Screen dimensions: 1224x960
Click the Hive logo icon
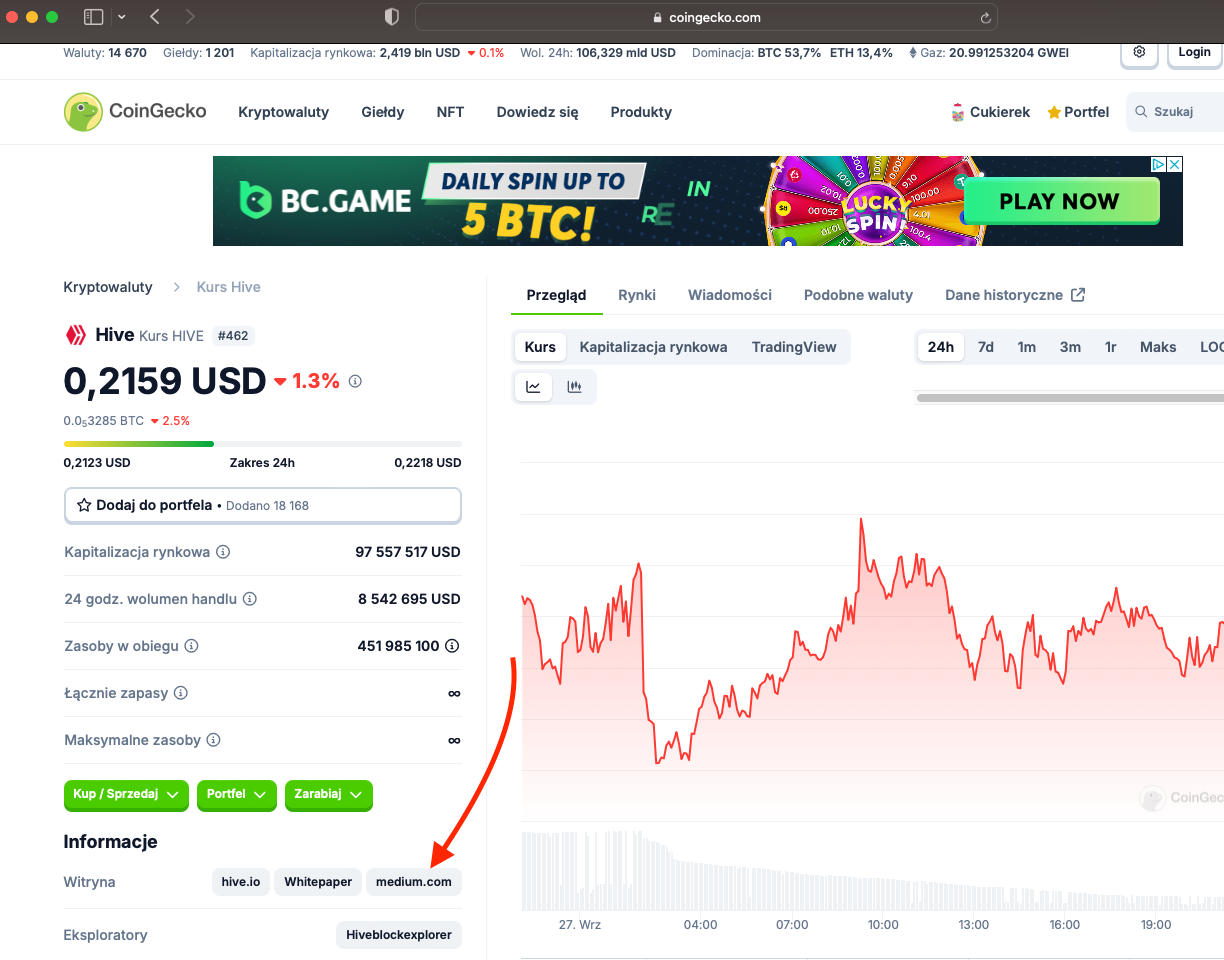pos(76,335)
